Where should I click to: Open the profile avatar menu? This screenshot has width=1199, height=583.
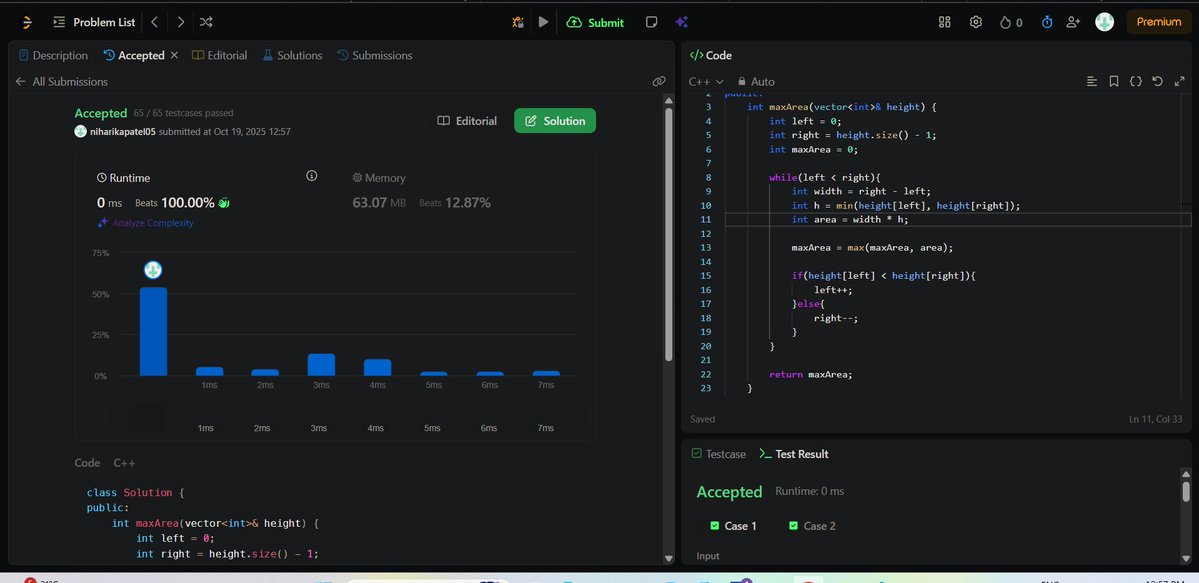[1104, 21]
